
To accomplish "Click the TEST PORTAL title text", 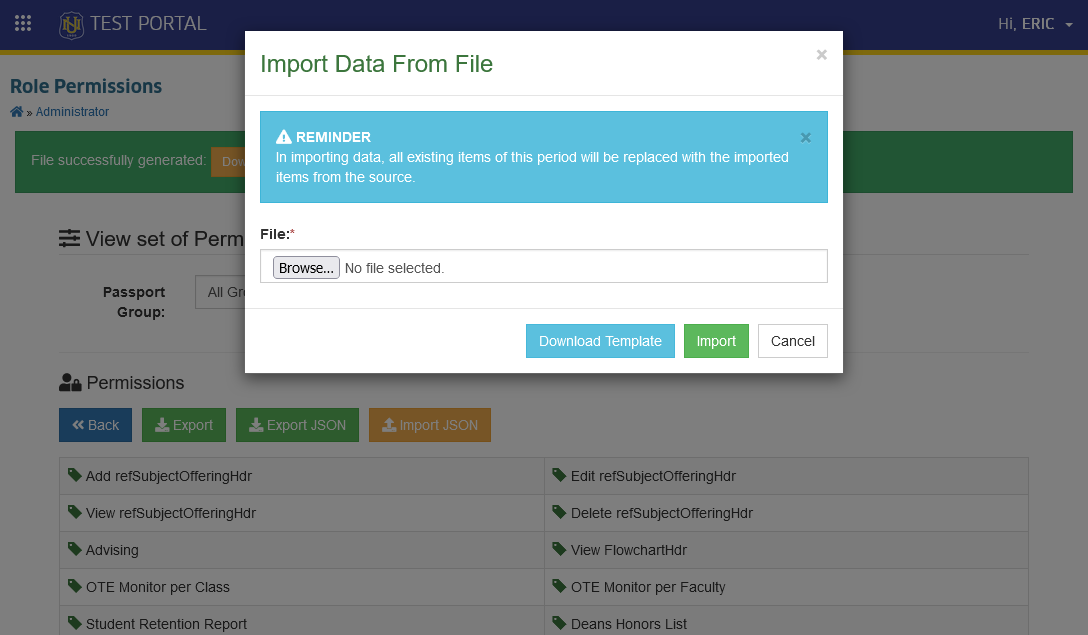I will [148, 24].
